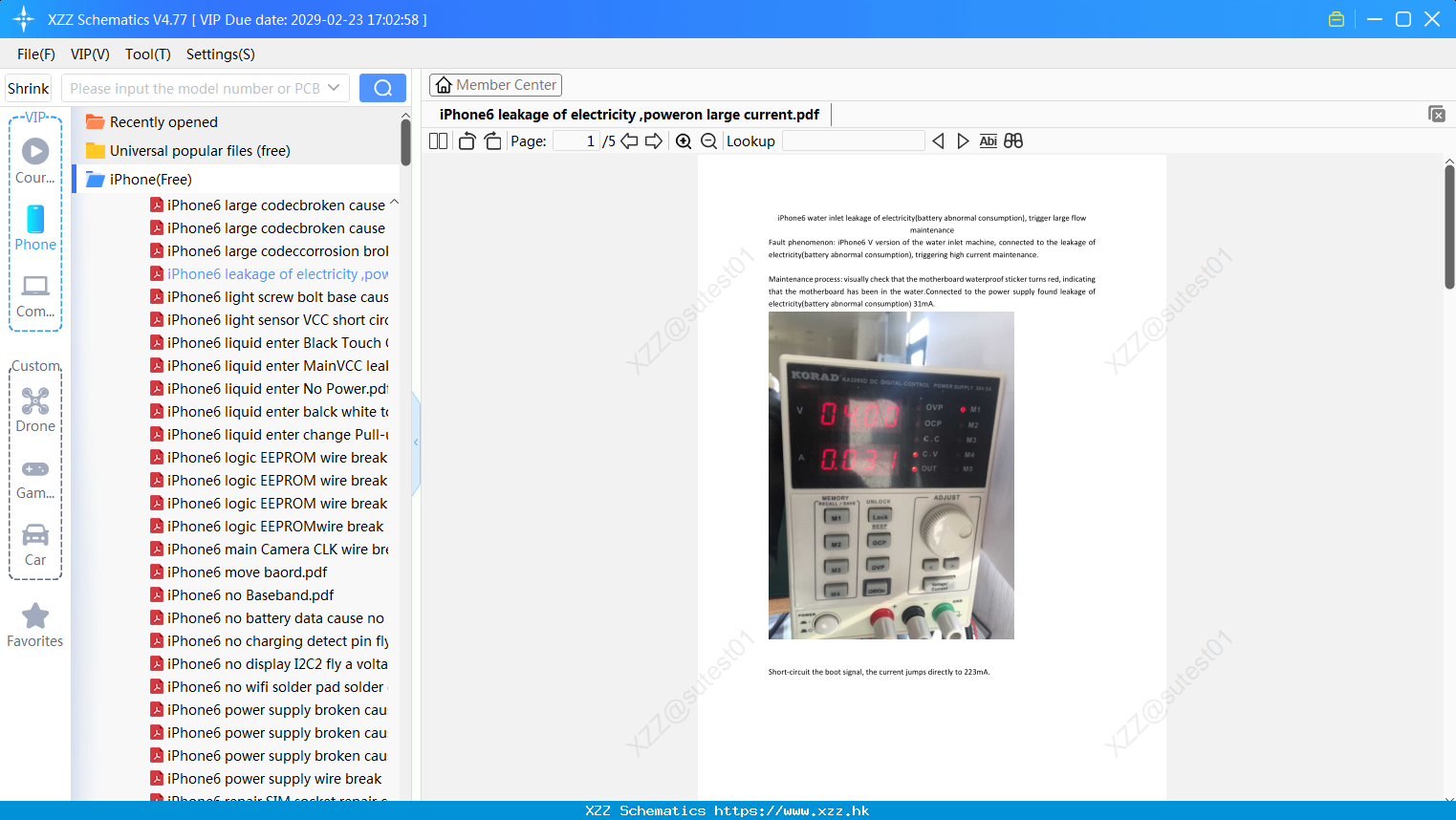Select the Game console category icon
This screenshot has height=820, width=1456.
point(35,478)
